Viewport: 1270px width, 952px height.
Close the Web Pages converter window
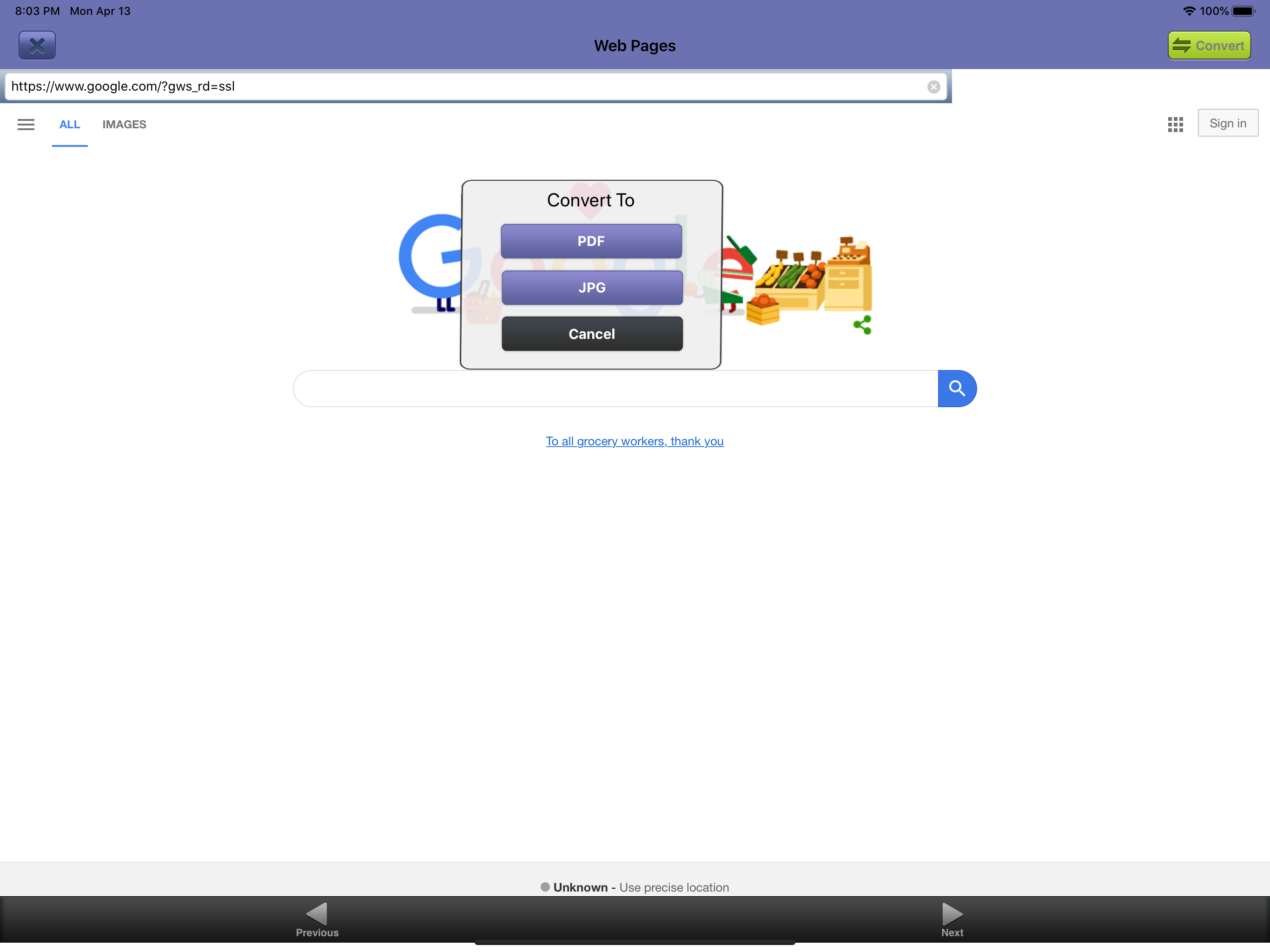point(36,45)
